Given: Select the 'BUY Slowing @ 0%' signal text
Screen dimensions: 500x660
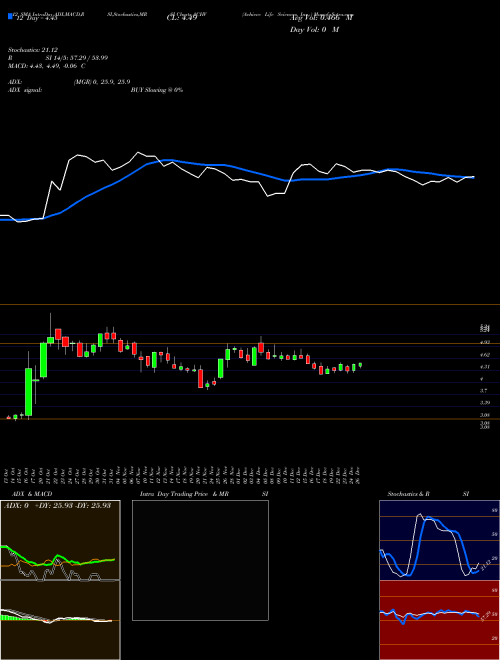Looking at the screenshot, I should 157,90.
